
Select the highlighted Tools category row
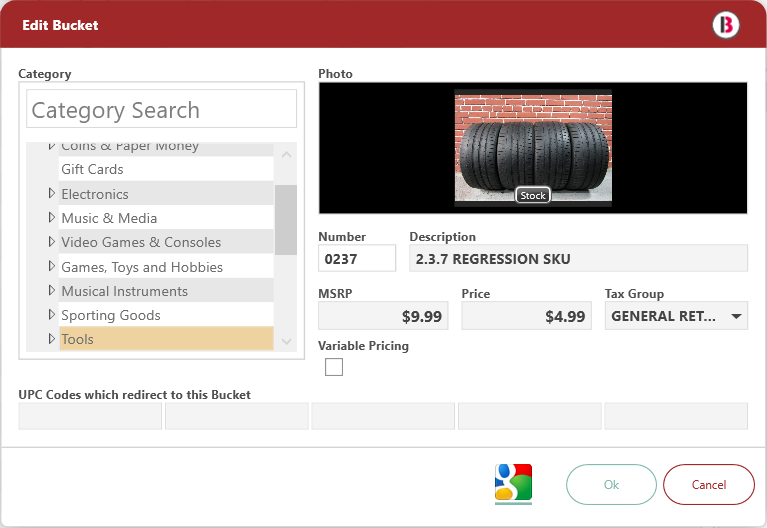pyautogui.click(x=166, y=339)
